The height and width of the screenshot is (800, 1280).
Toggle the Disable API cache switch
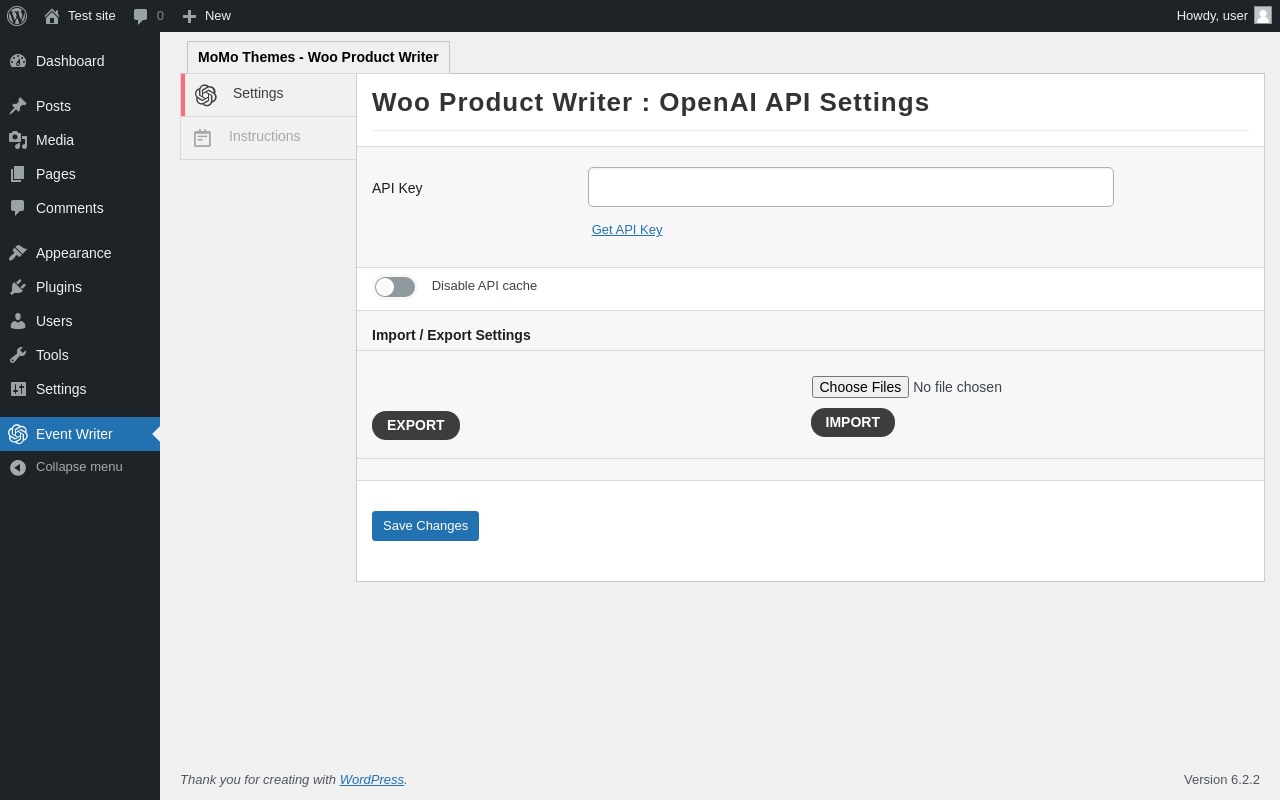click(x=395, y=287)
